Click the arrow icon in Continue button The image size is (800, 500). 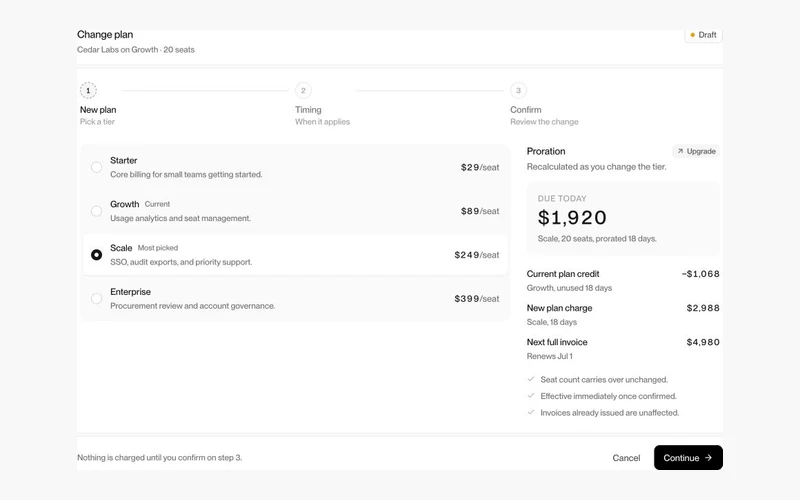(708, 458)
